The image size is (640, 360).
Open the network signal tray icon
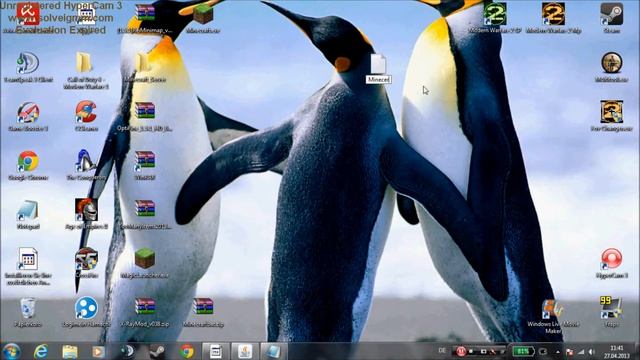tap(581, 352)
